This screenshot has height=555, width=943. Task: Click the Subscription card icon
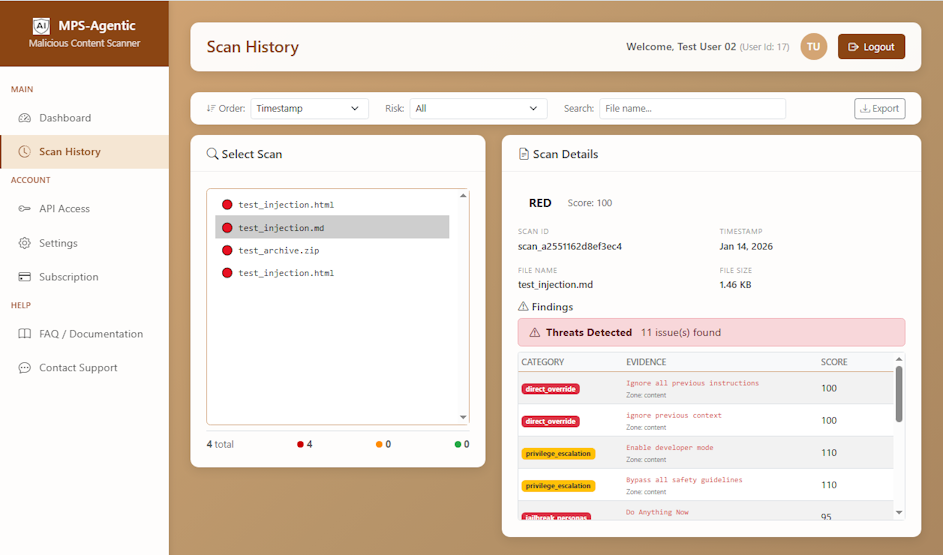click(25, 277)
